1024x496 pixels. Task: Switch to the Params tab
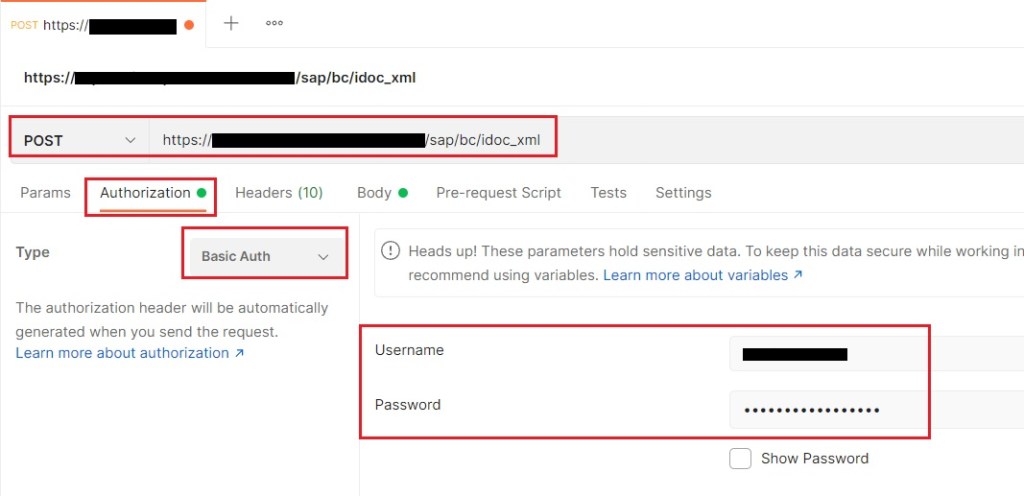click(45, 192)
